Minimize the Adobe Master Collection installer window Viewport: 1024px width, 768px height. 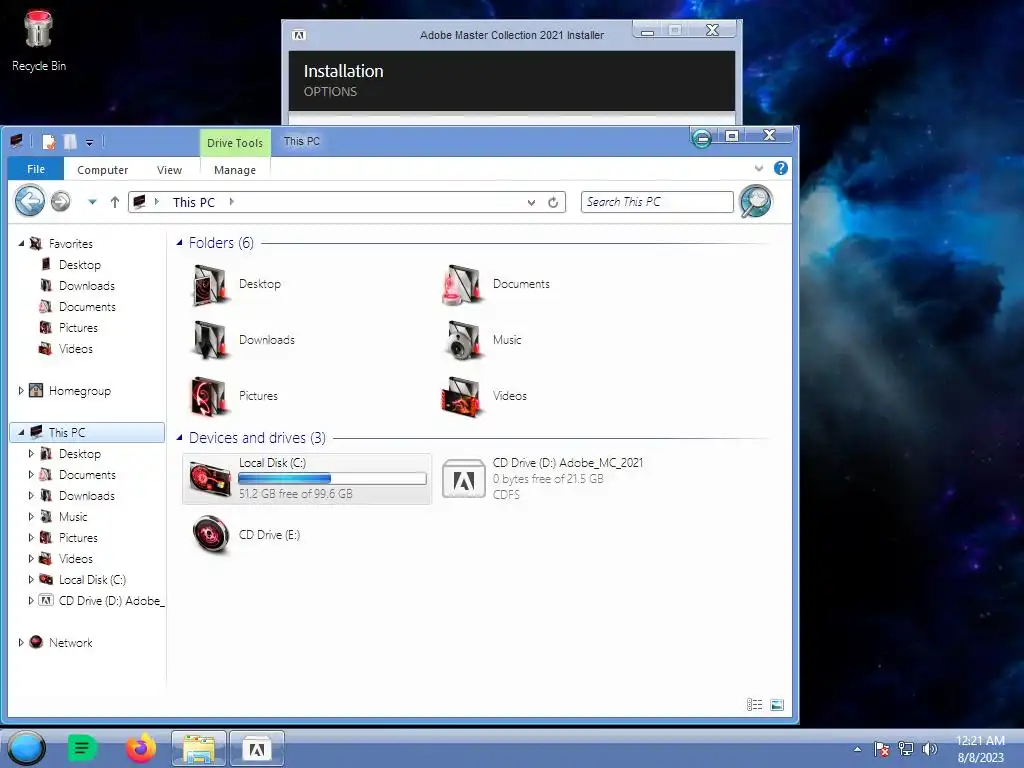click(647, 31)
